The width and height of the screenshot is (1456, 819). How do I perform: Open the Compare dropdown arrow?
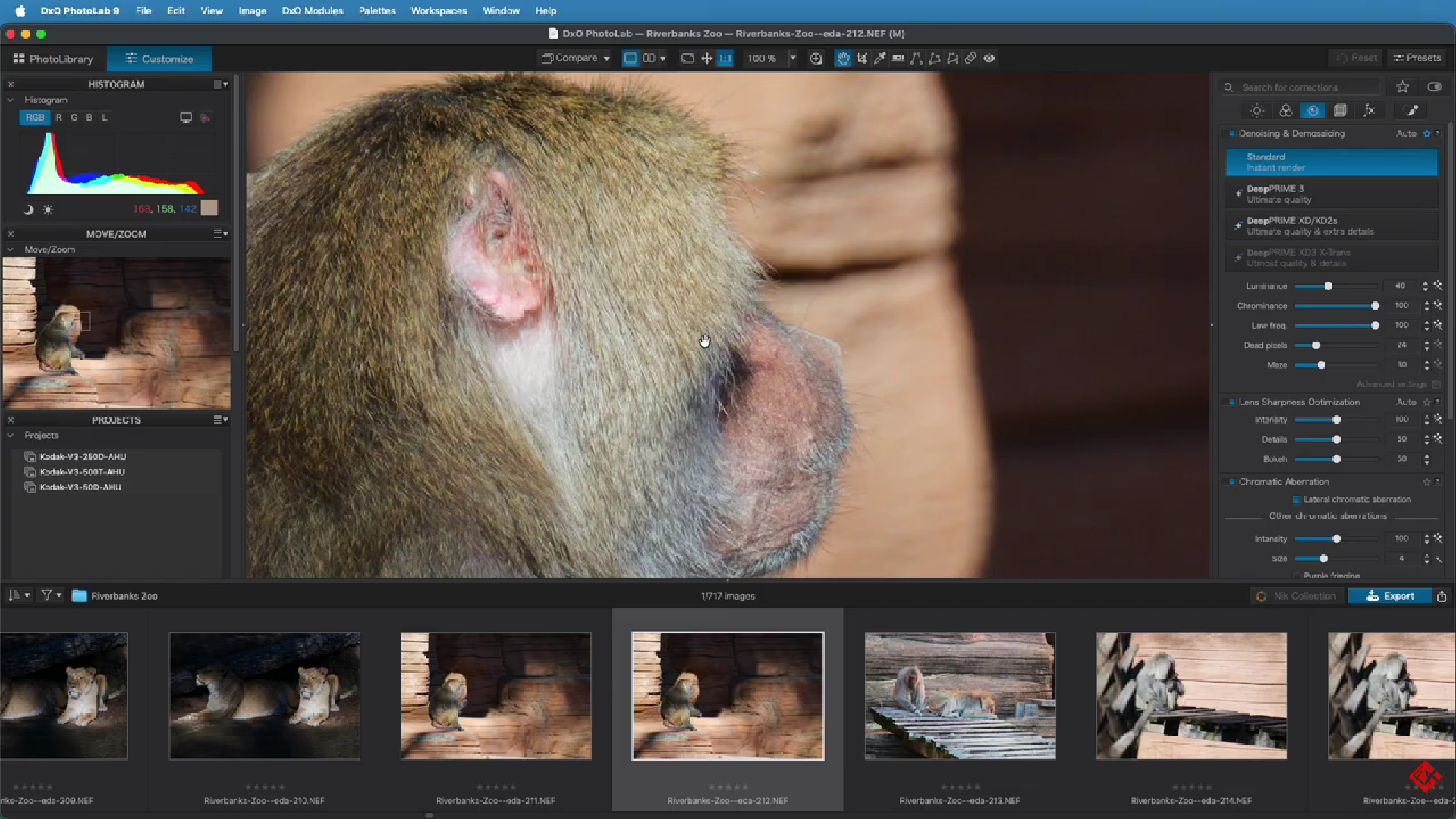(606, 58)
